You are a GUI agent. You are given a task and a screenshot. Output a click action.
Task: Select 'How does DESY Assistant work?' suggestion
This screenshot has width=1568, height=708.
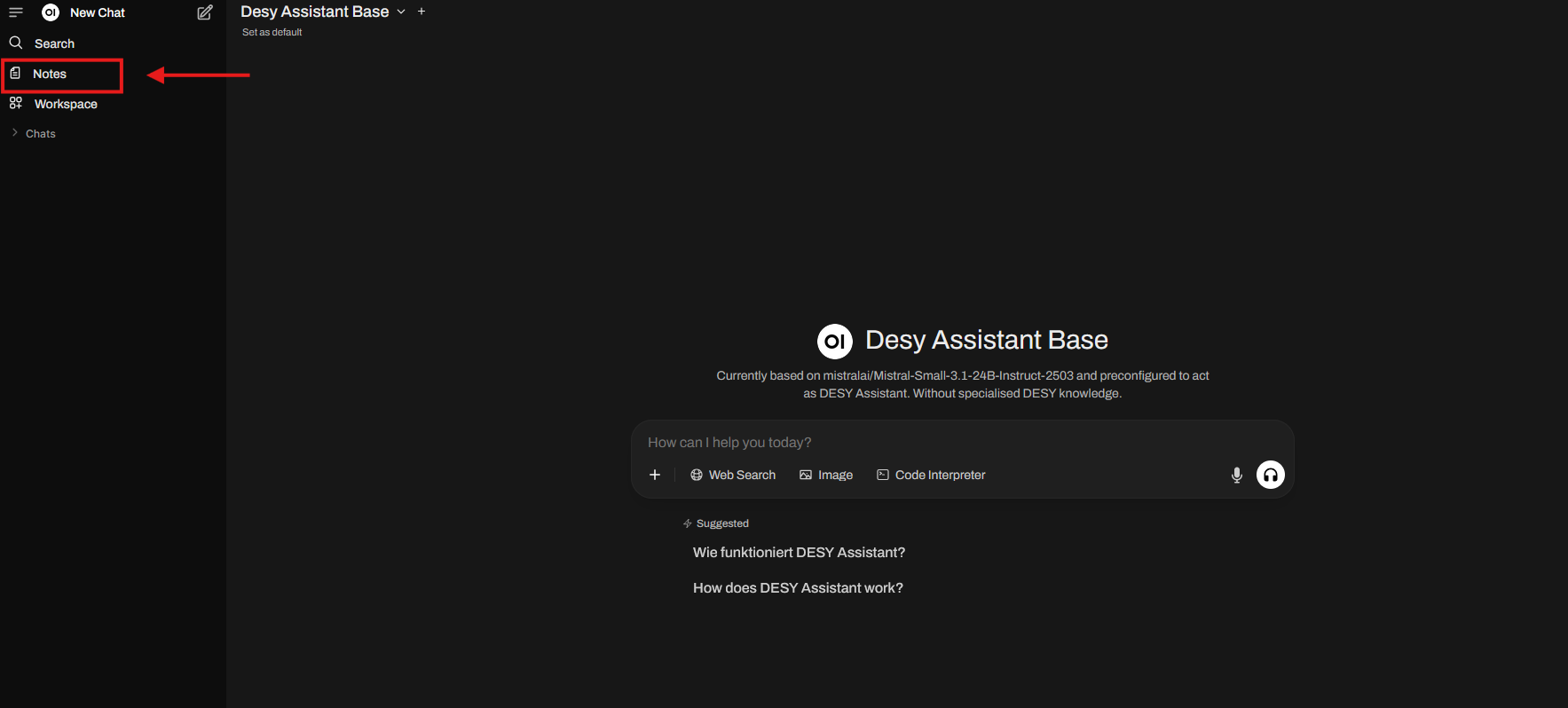coord(798,587)
